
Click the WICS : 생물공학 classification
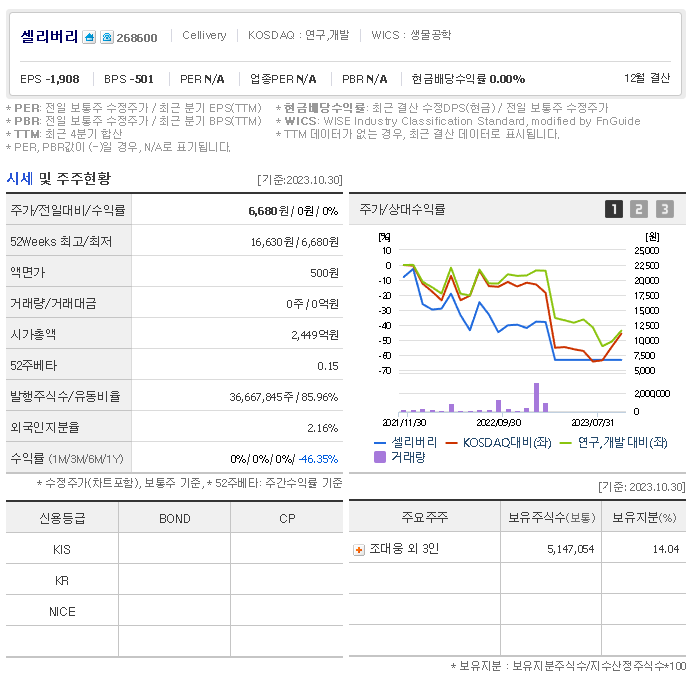pyautogui.click(x=411, y=35)
